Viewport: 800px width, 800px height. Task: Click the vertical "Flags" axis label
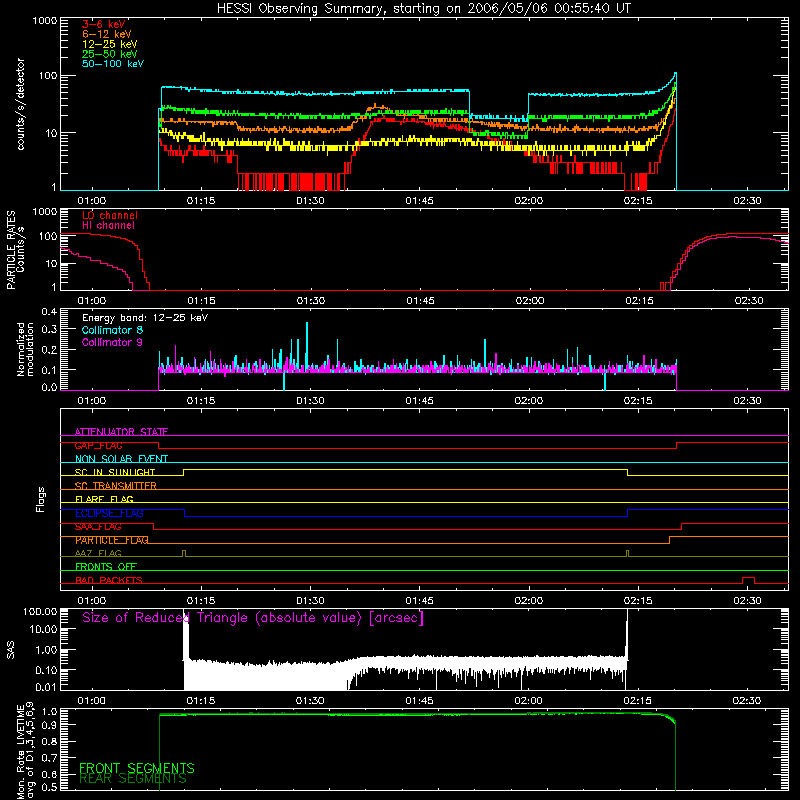pyautogui.click(x=41, y=499)
